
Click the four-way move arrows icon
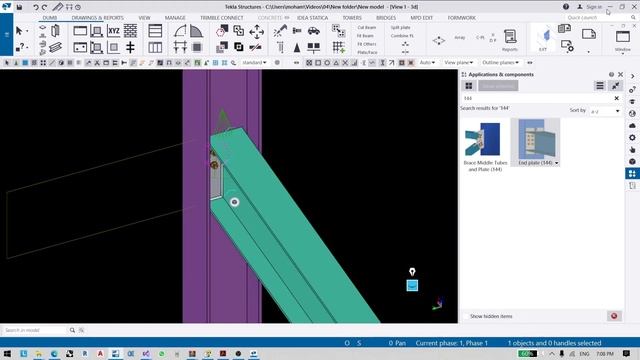256,31
